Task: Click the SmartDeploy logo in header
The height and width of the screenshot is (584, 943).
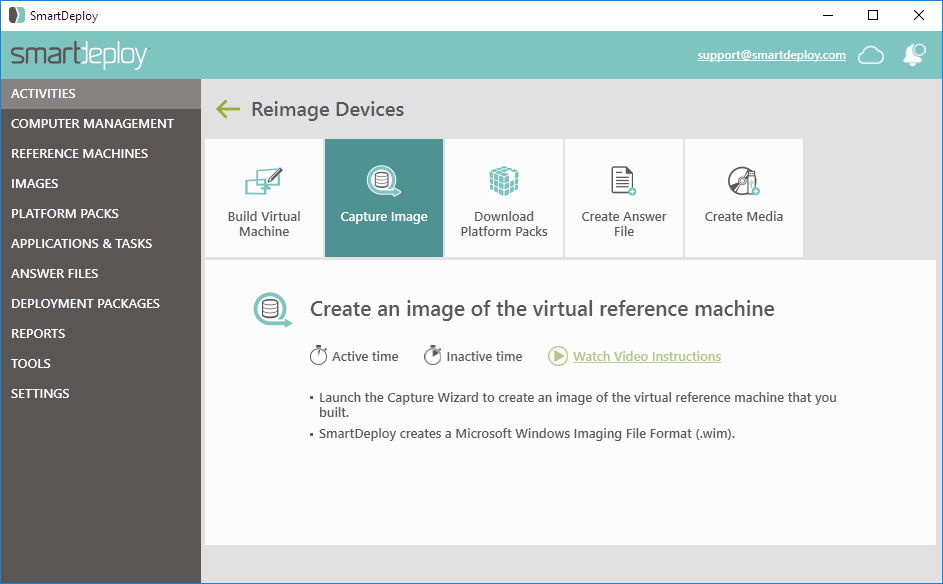Action: (x=80, y=55)
